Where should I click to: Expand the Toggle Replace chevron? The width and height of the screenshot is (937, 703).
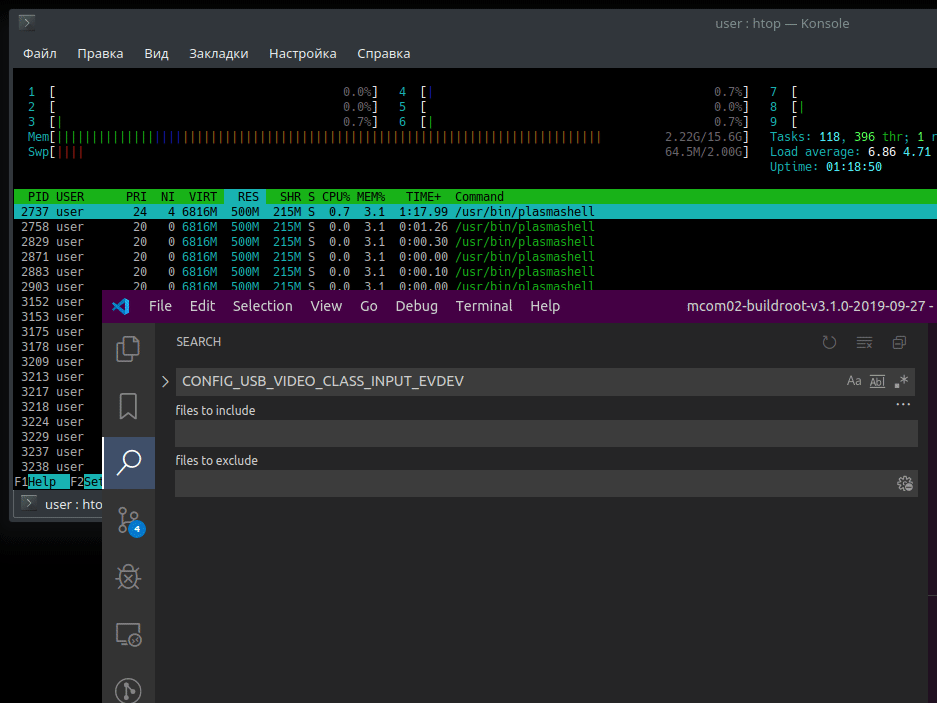(166, 381)
